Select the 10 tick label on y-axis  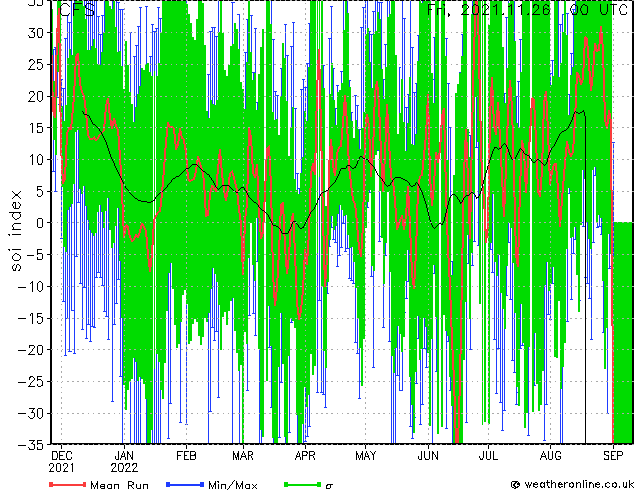click(x=35, y=160)
